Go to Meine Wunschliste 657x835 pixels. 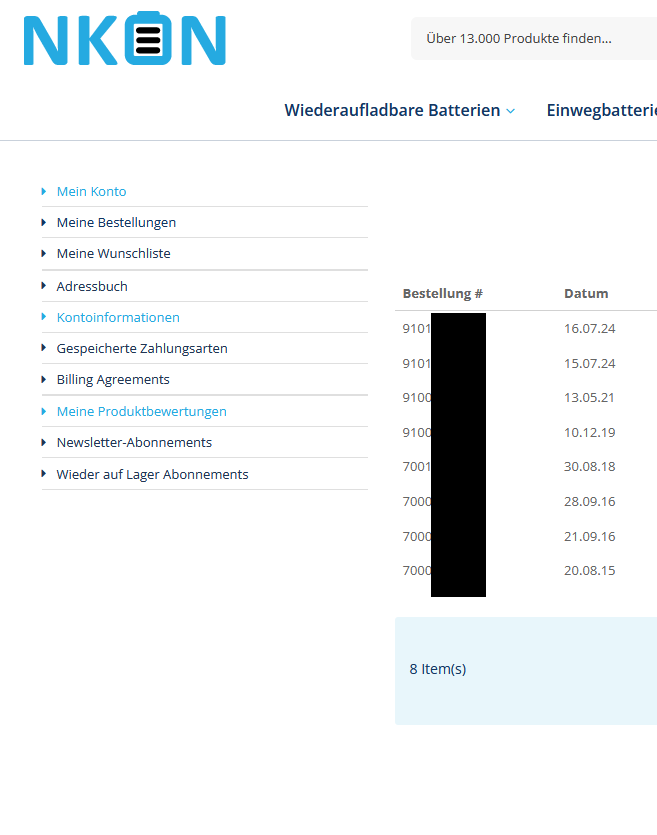tap(113, 254)
